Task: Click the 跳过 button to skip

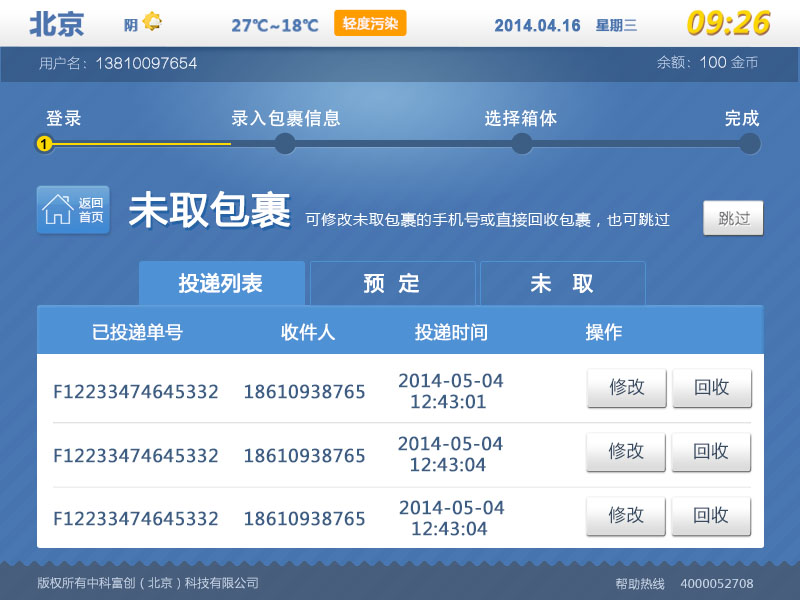Action: click(733, 217)
